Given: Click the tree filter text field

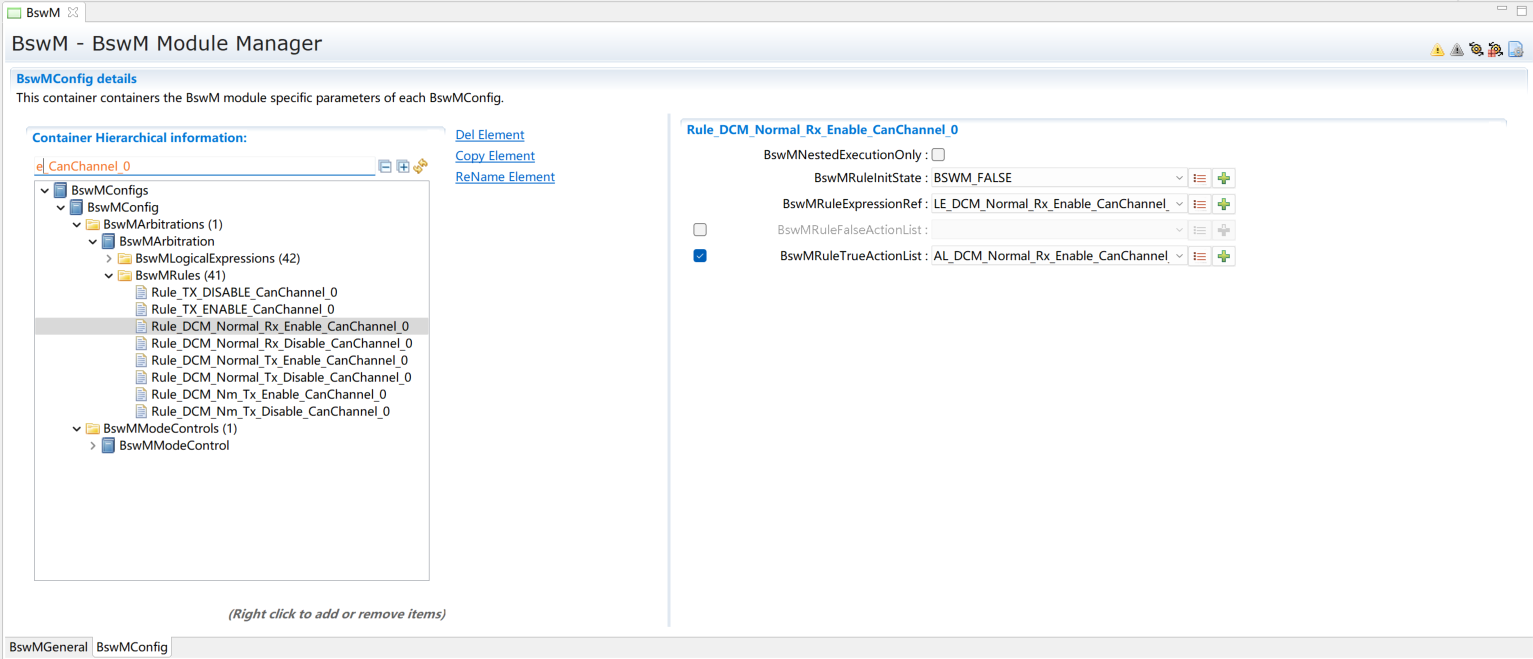Looking at the screenshot, I should click(205, 167).
